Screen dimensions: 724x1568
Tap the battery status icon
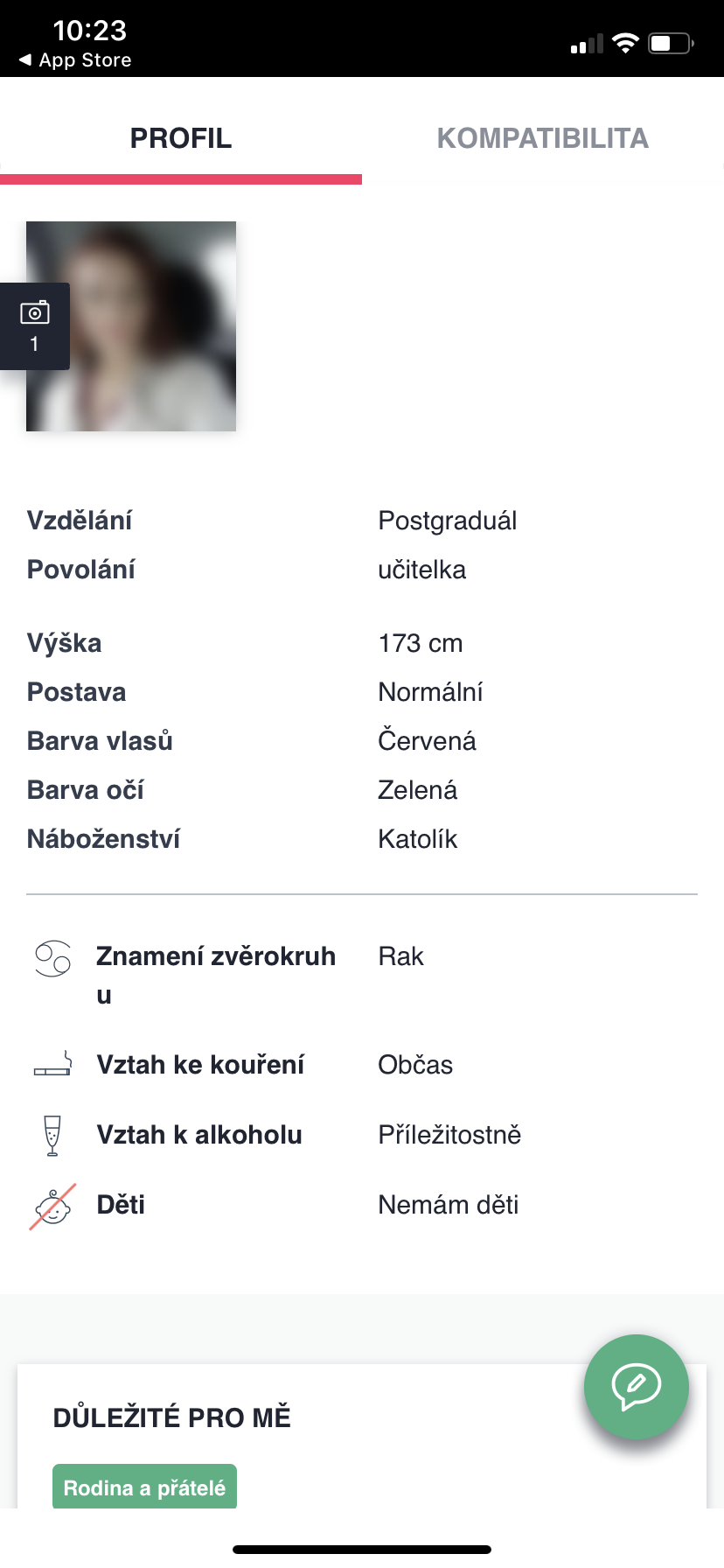pos(671,43)
